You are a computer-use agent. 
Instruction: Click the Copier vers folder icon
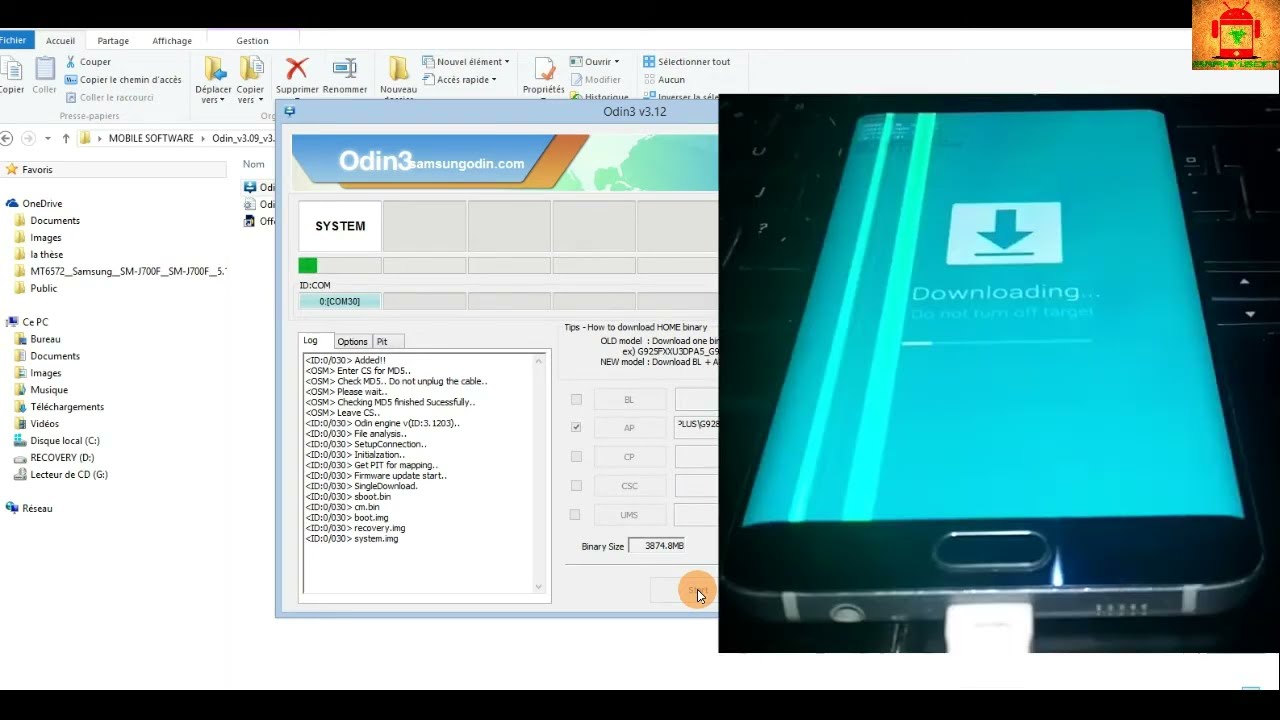[x=251, y=68]
